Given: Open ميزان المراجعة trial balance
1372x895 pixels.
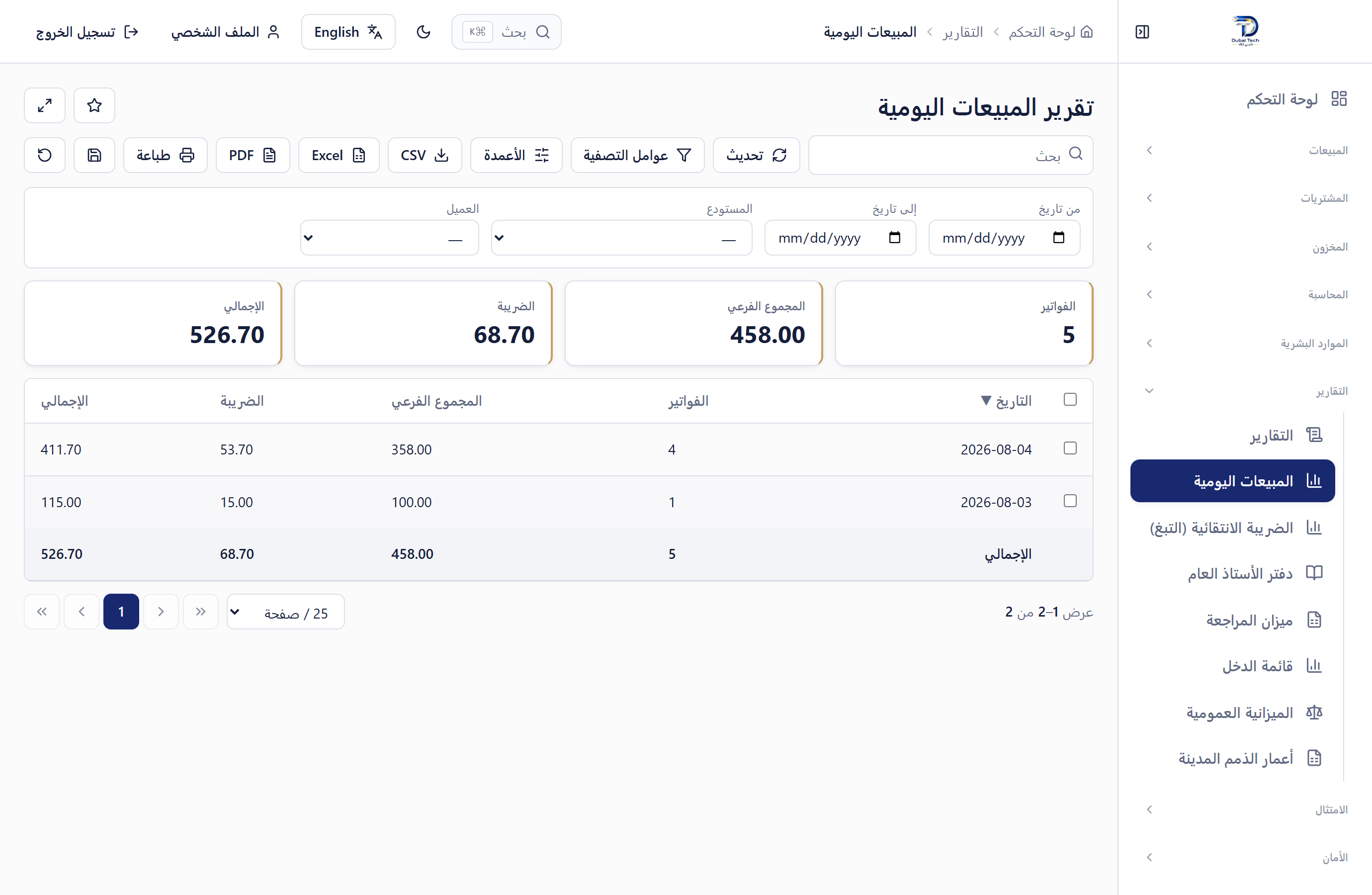Looking at the screenshot, I should pyautogui.click(x=1232, y=621).
